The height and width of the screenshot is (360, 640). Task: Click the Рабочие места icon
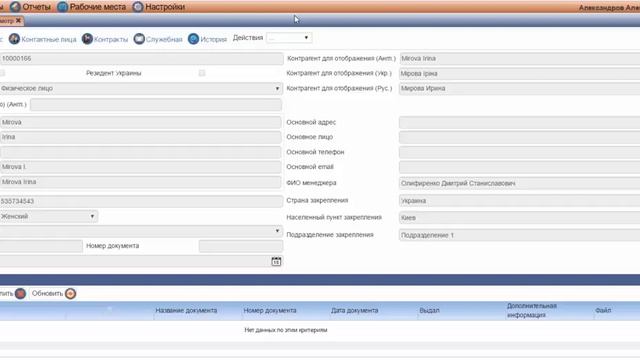[62, 7]
